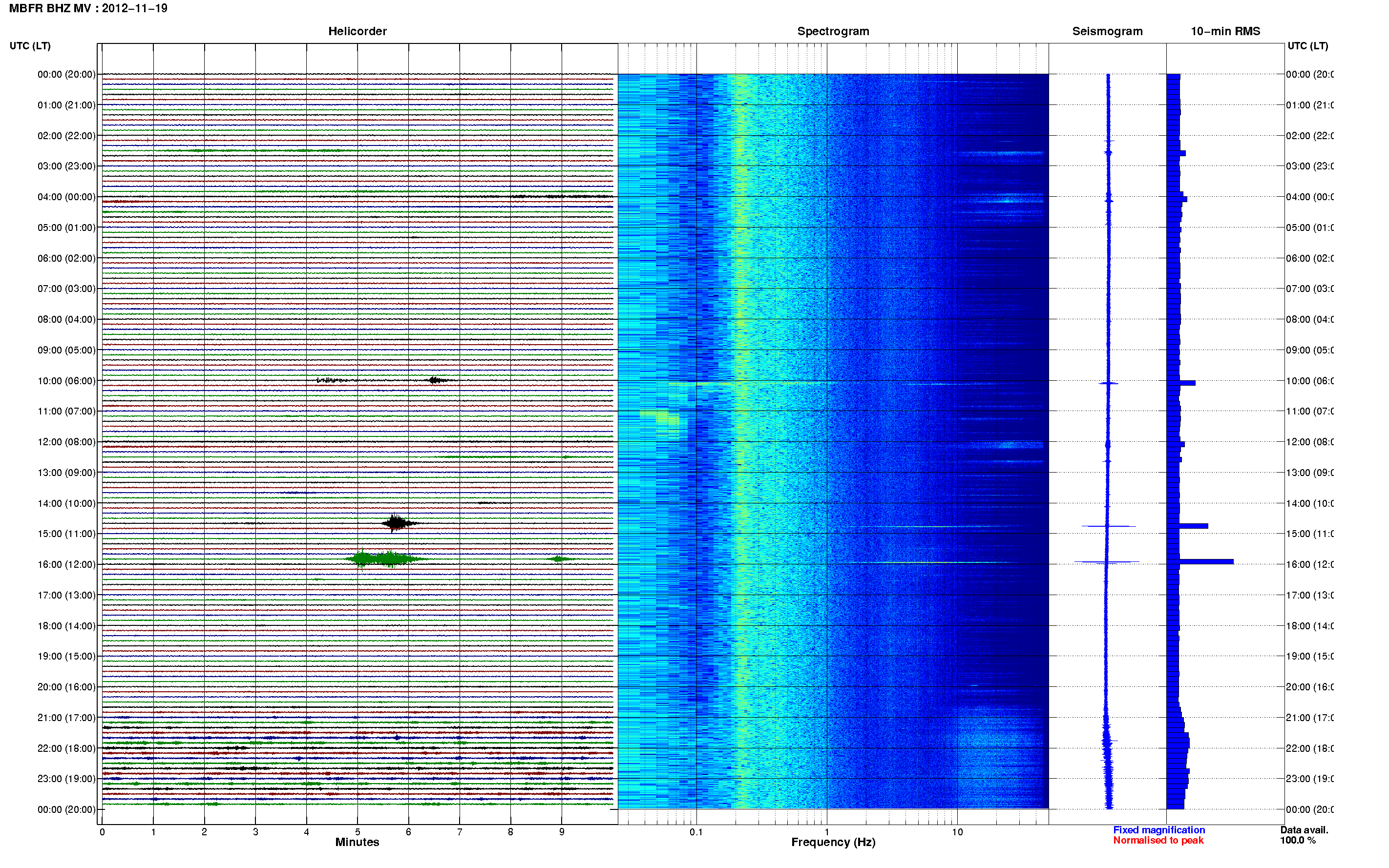Click the blue Fixed magnification legend text
The height and width of the screenshot is (868, 1389).
coord(1159,831)
